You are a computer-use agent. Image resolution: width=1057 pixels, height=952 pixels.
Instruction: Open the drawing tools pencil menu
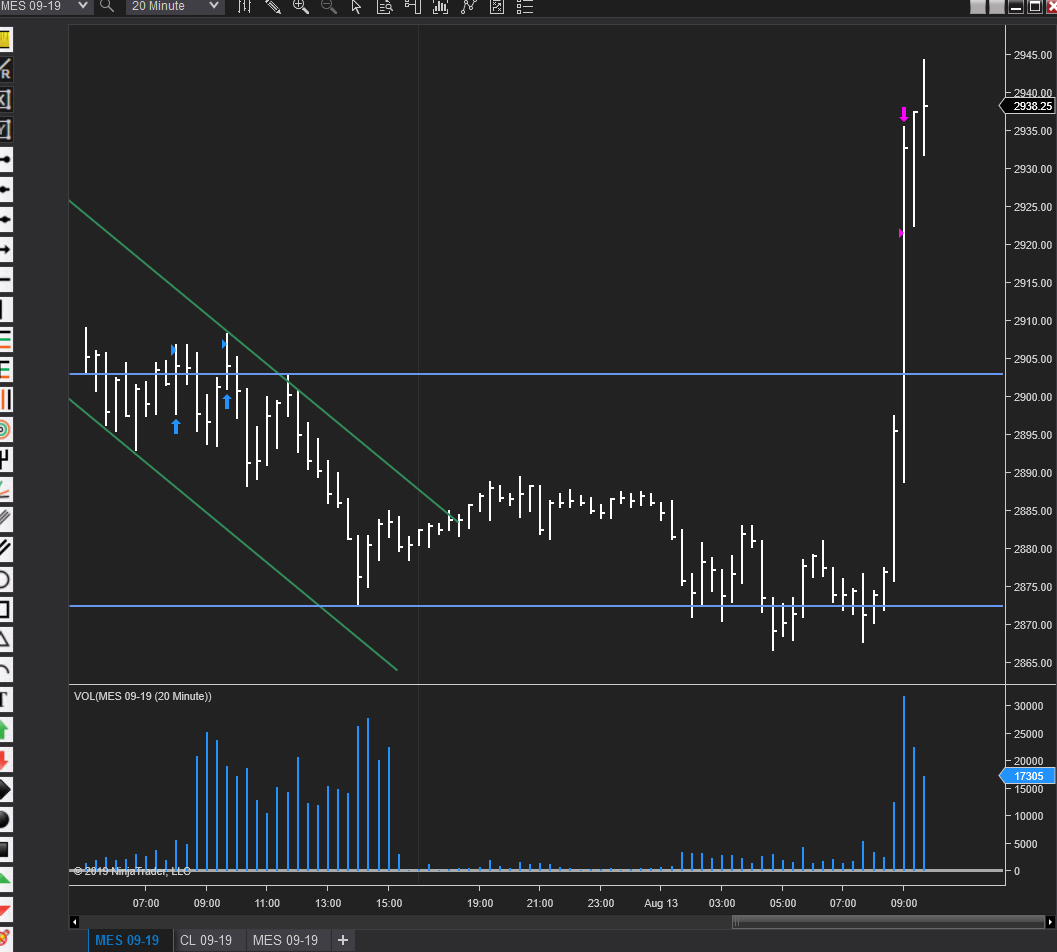point(273,7)
